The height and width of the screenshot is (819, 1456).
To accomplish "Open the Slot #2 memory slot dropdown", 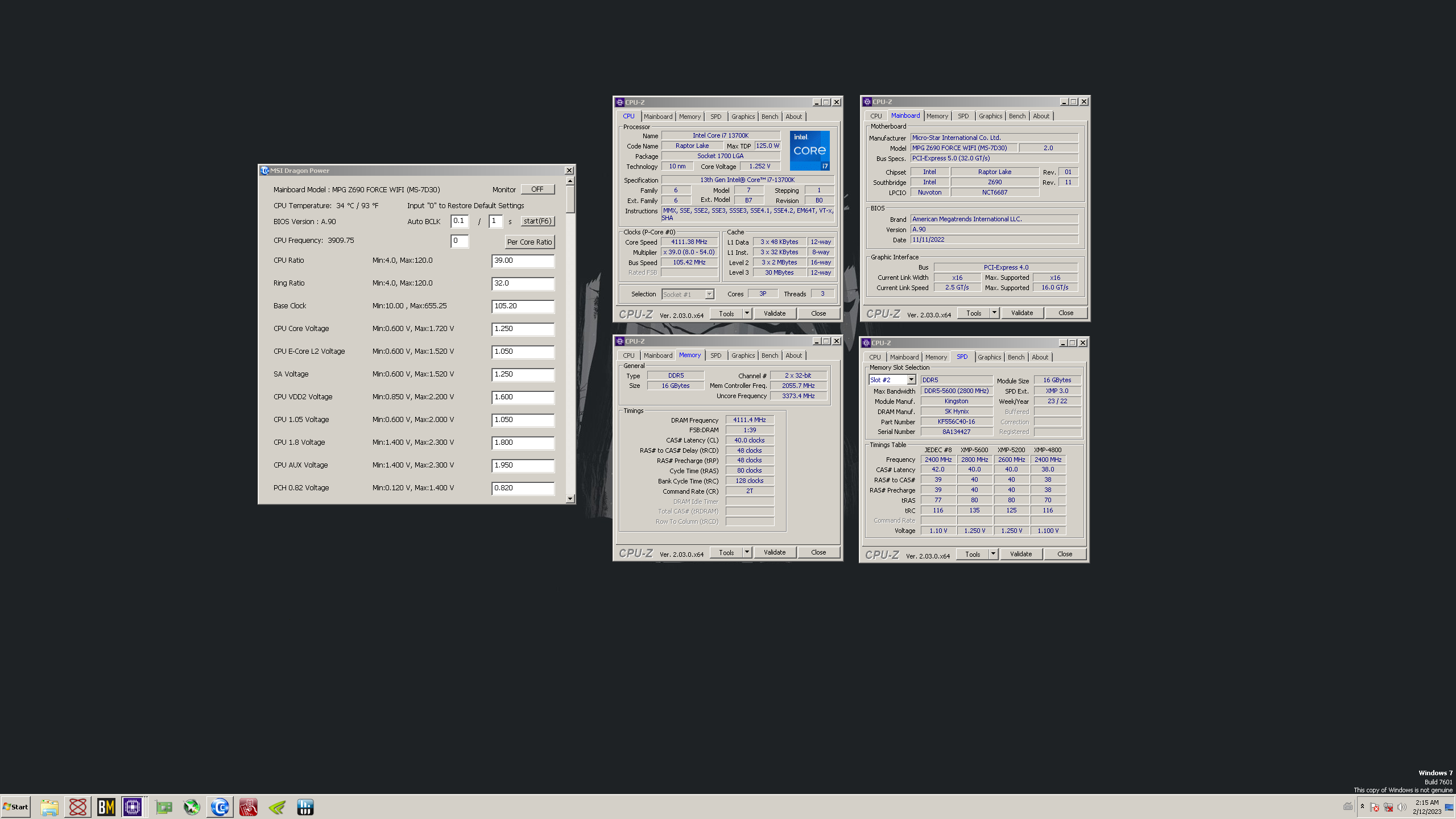I will (911, 380).
